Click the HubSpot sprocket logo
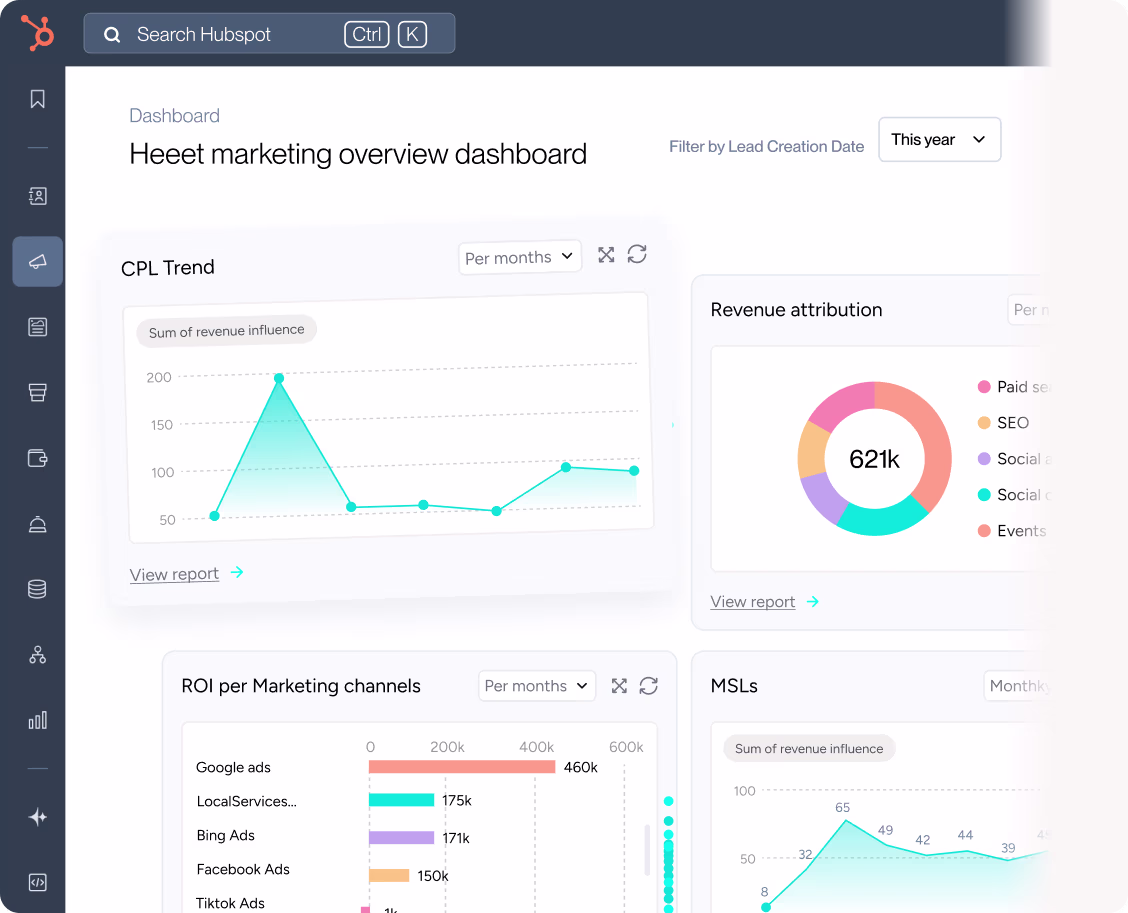The image size is (1128, 913). [x=37, y=33]
